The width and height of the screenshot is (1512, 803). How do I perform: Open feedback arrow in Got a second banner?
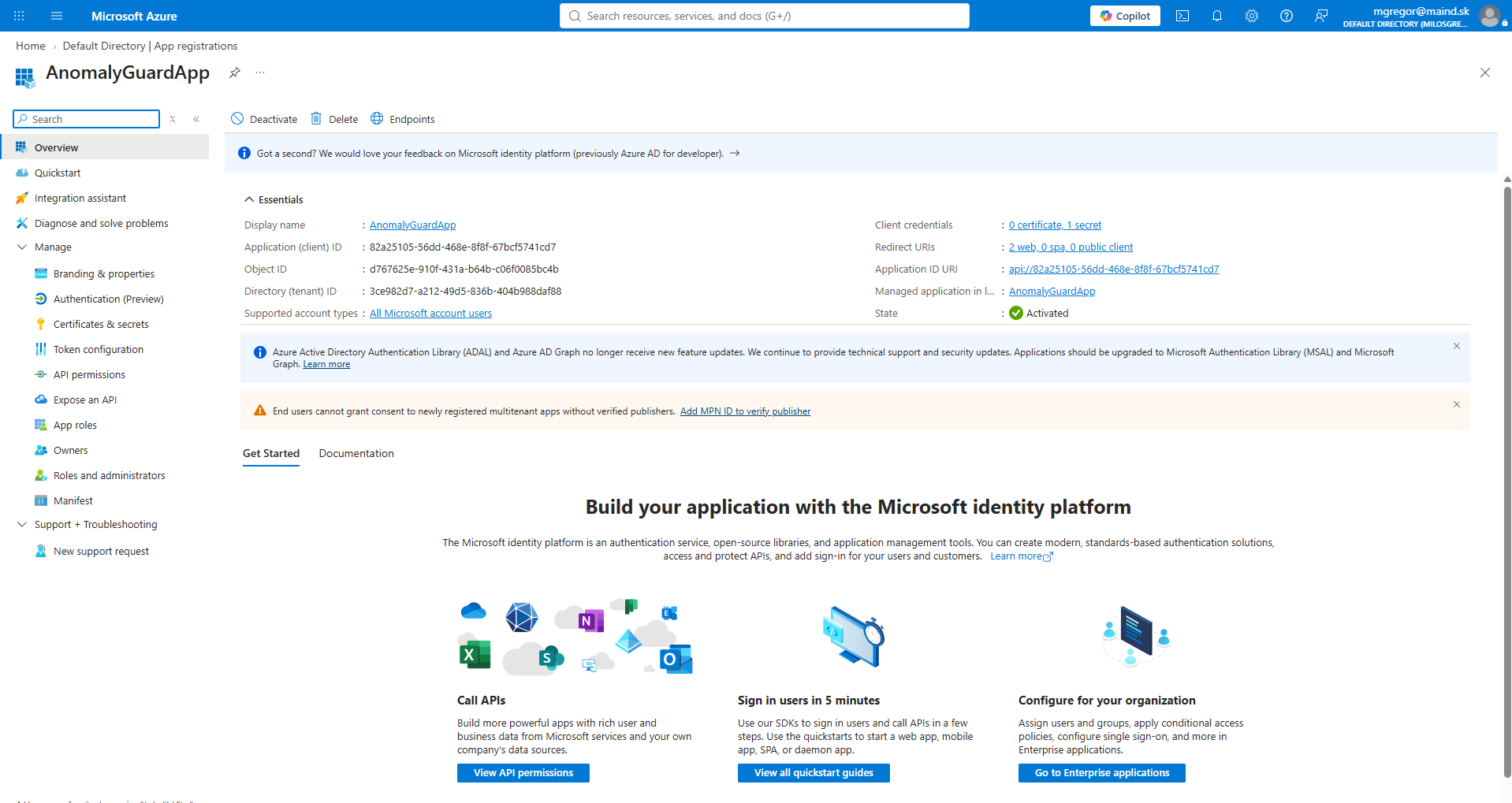[x=735, y=154]
